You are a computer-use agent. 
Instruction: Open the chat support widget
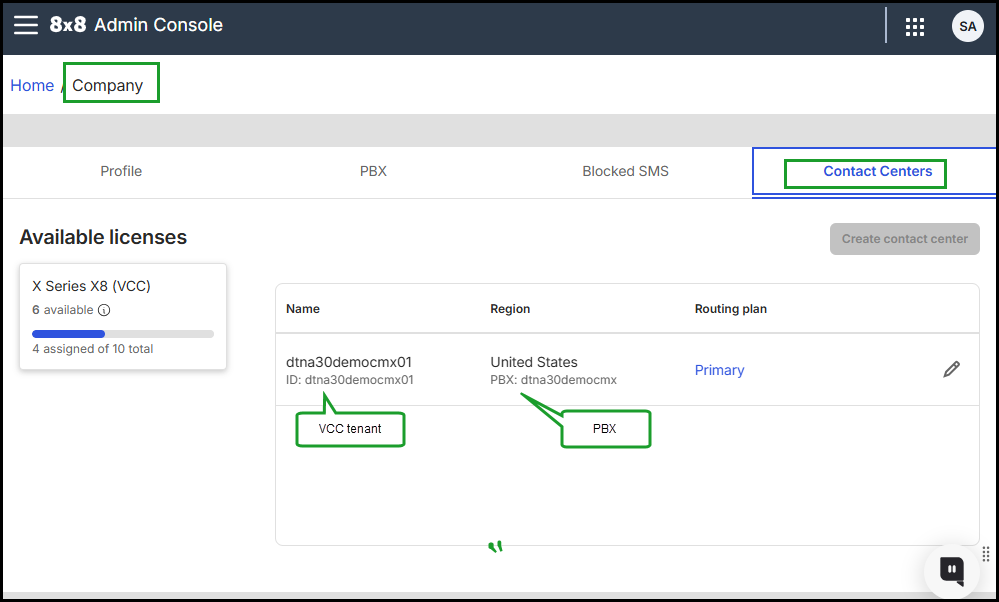pos(951,571)
